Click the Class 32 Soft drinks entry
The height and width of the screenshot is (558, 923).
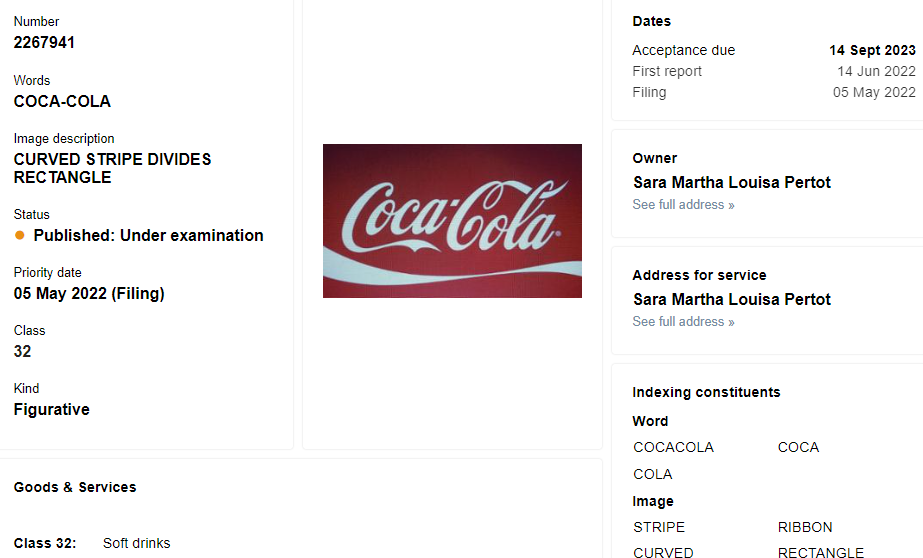[92, 543]
